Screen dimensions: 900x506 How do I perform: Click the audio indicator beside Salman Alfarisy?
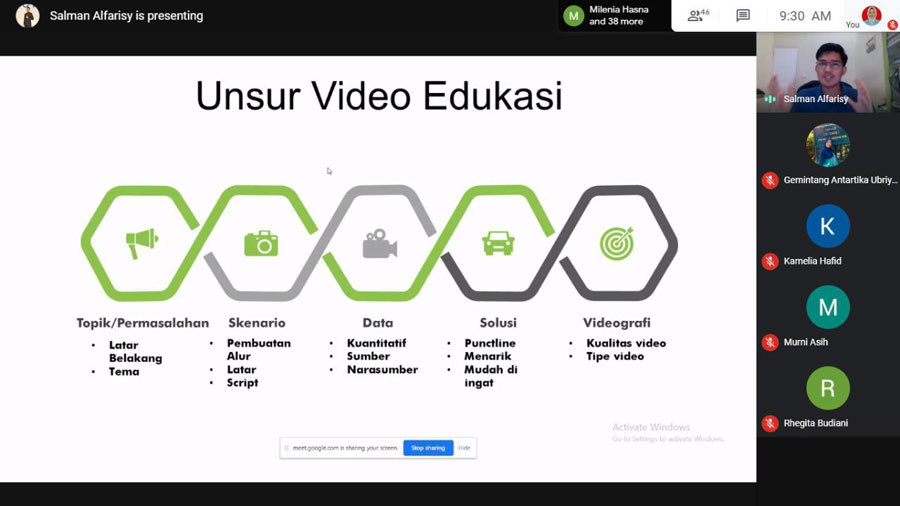coord(770,99)
